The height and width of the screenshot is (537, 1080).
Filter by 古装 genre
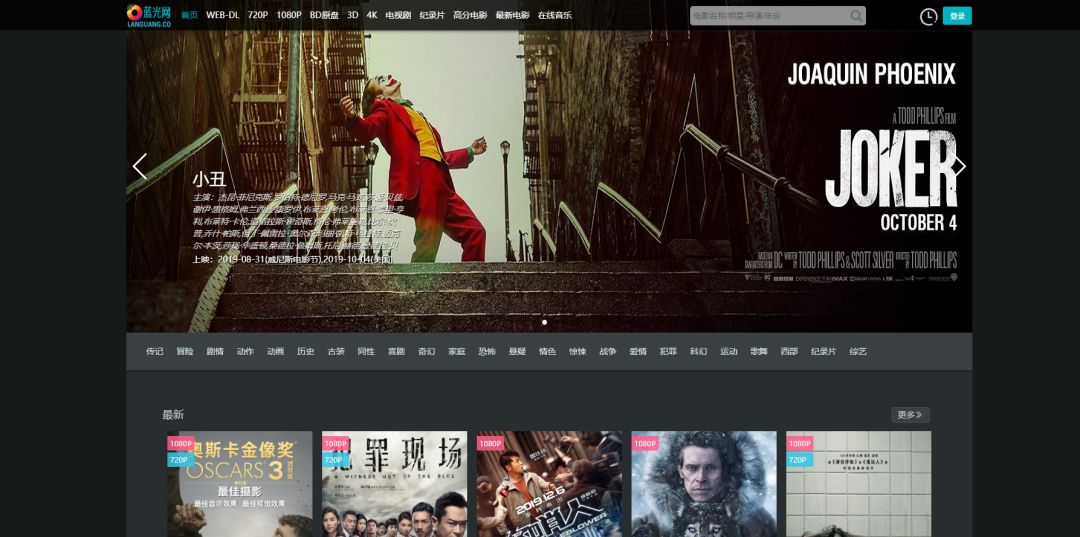click(336, 352)
